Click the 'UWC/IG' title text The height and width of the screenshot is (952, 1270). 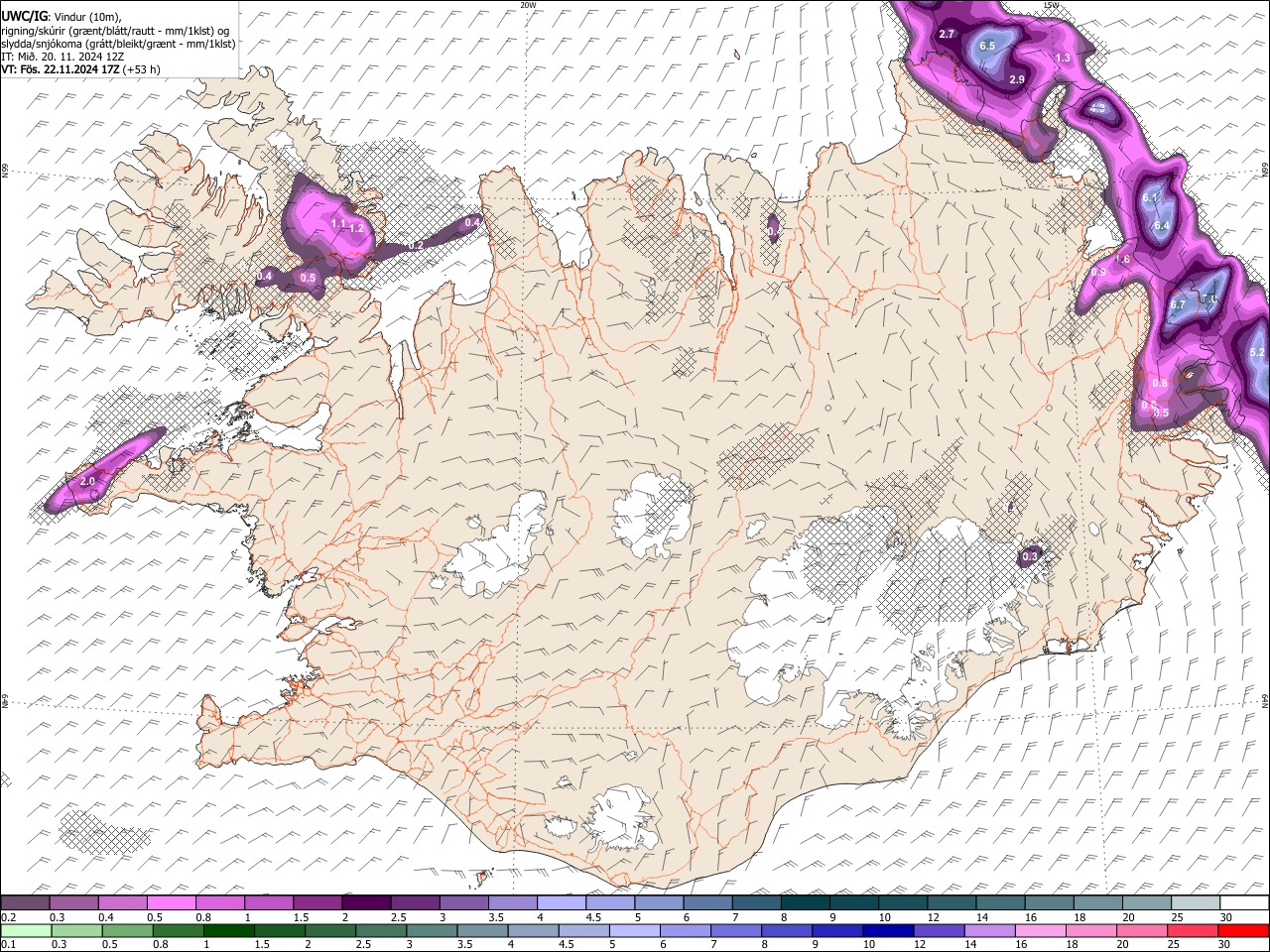[x=24, y=16]
